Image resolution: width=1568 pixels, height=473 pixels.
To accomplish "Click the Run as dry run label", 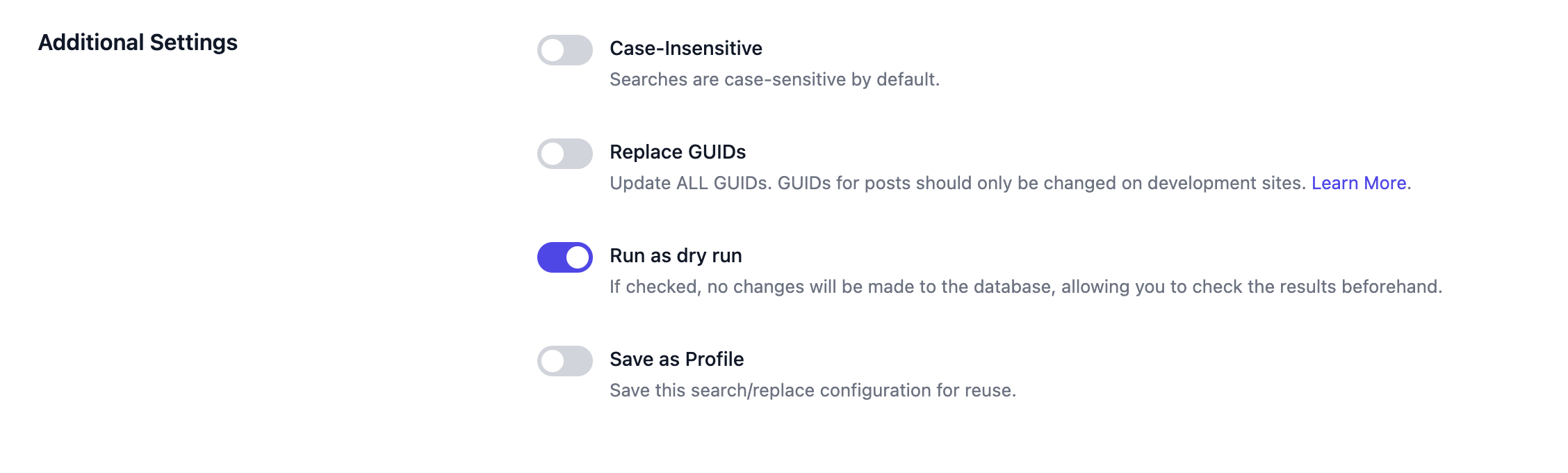I will 675,255.
